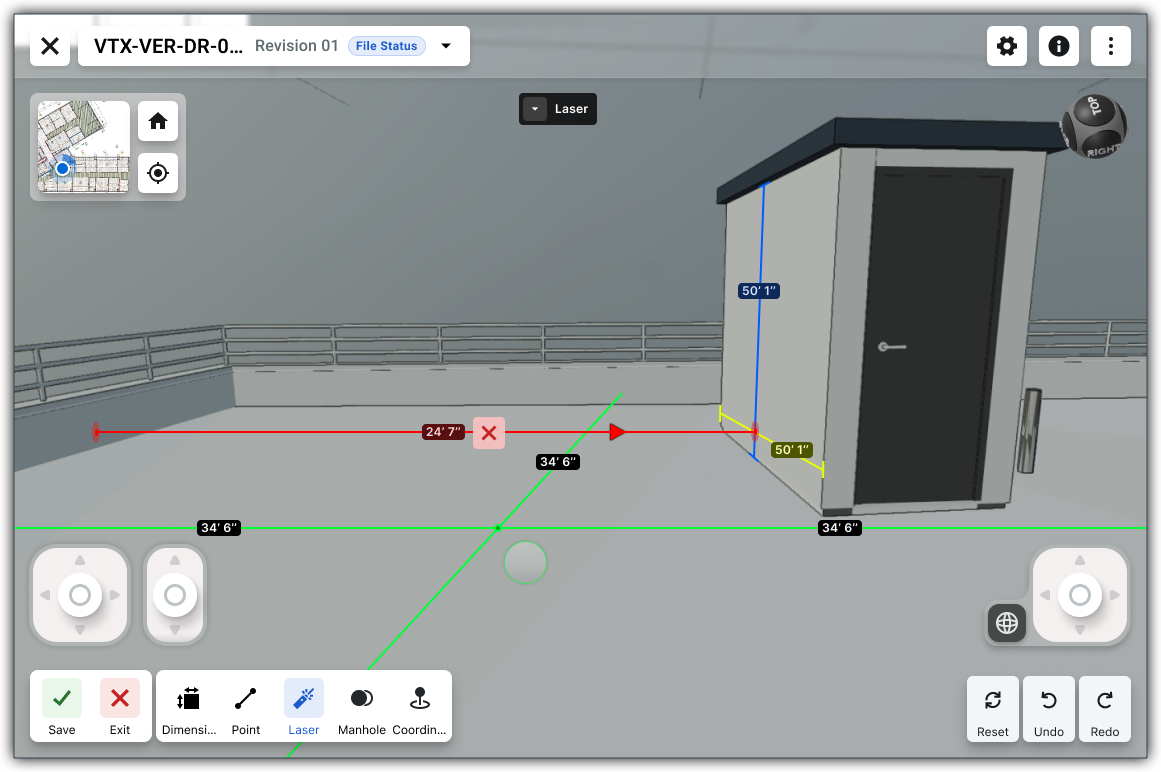Click the home view icon
This screenshot has width=1161, height=772.
(x=158, y=121)
